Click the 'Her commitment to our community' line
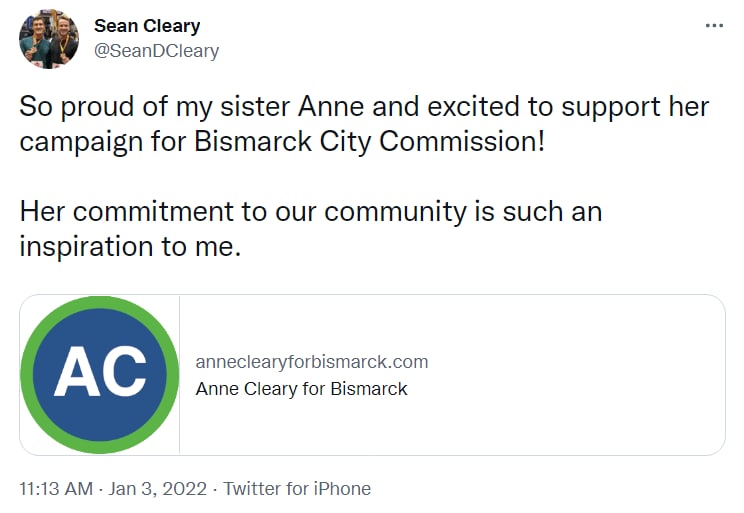Screen dimensions: 744x513 (x=311, y=211)
